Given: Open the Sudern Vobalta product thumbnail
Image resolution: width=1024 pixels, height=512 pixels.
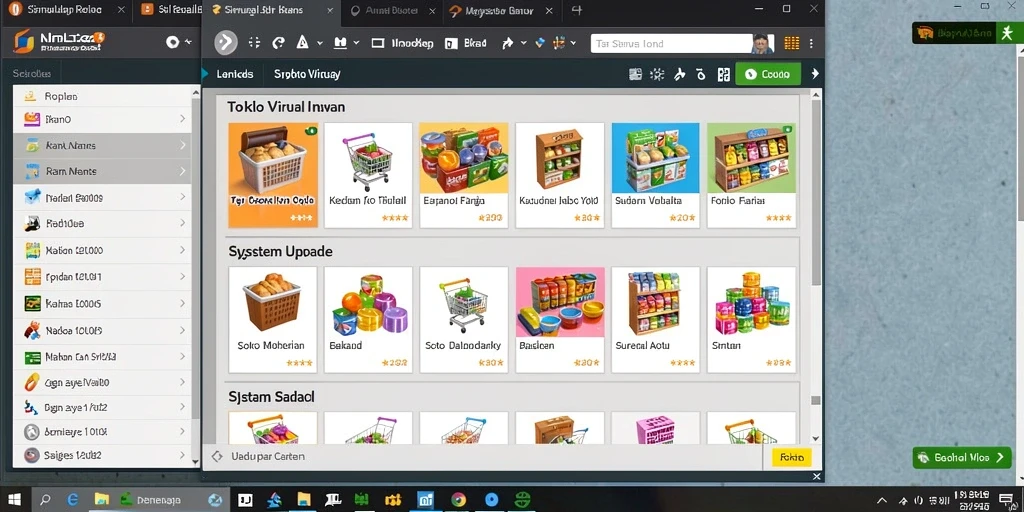Looking at the screenshot, I should (x=655, y=159).
